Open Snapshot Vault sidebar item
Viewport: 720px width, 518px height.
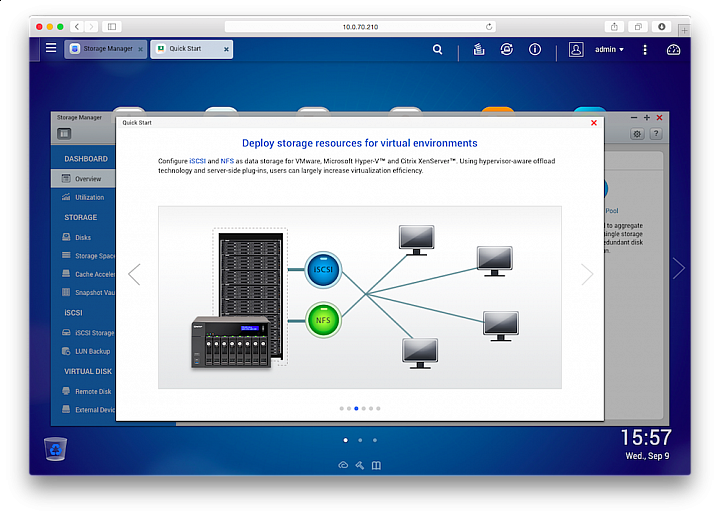click(x=83, y=293)
